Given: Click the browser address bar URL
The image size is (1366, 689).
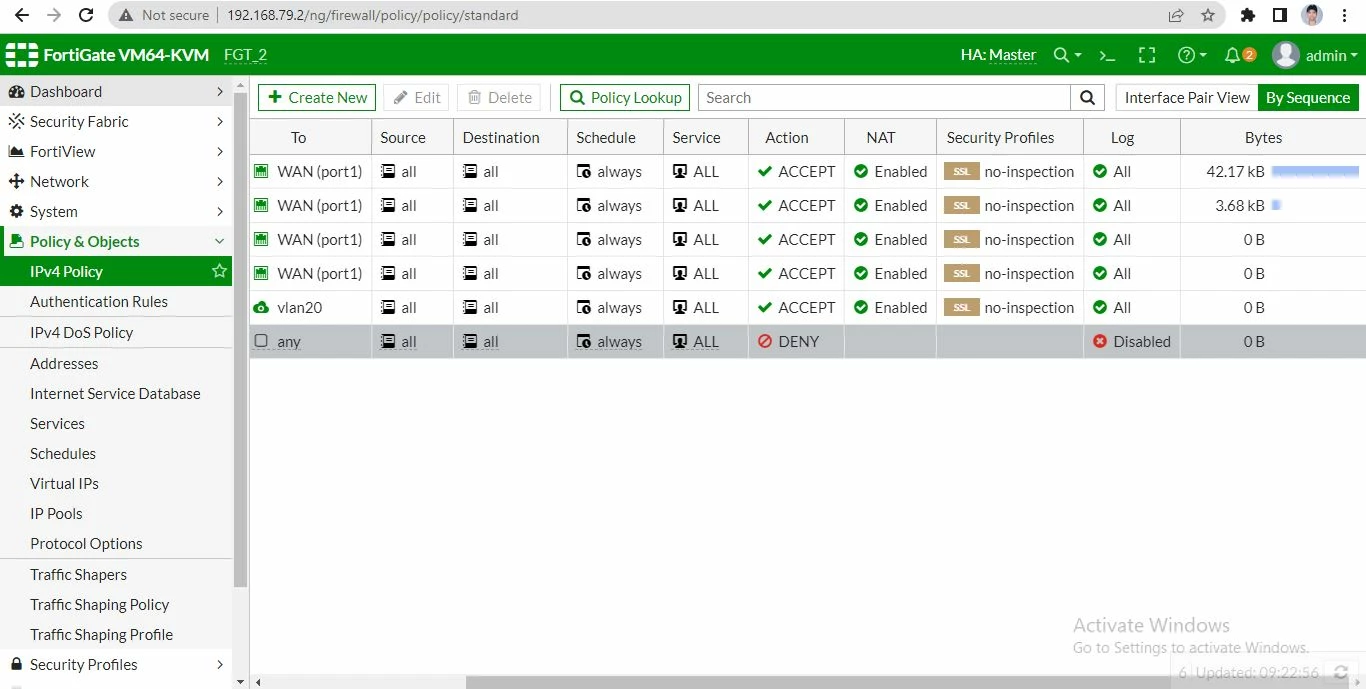Looking at the screenshot, I should 372,15.
